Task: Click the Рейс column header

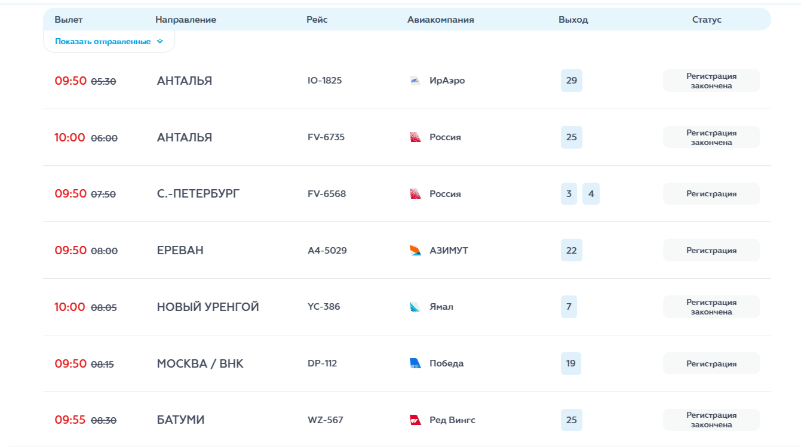Action: pos(317,20)
